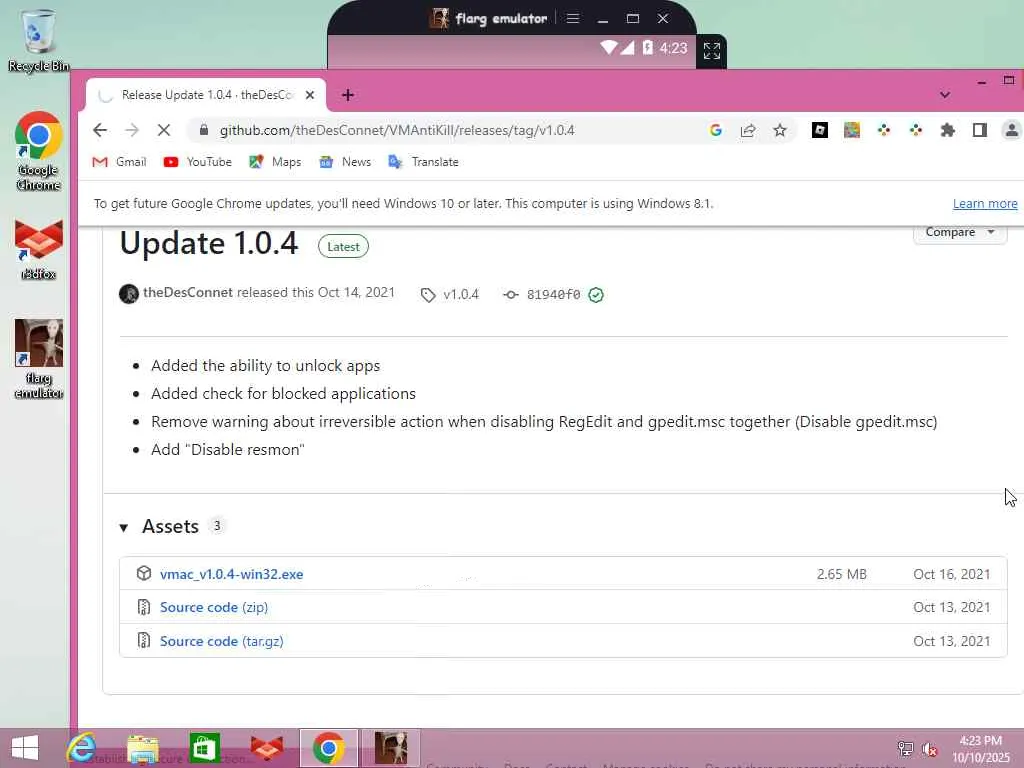Open Windows Store from taskbar

[x=204, y=748]
